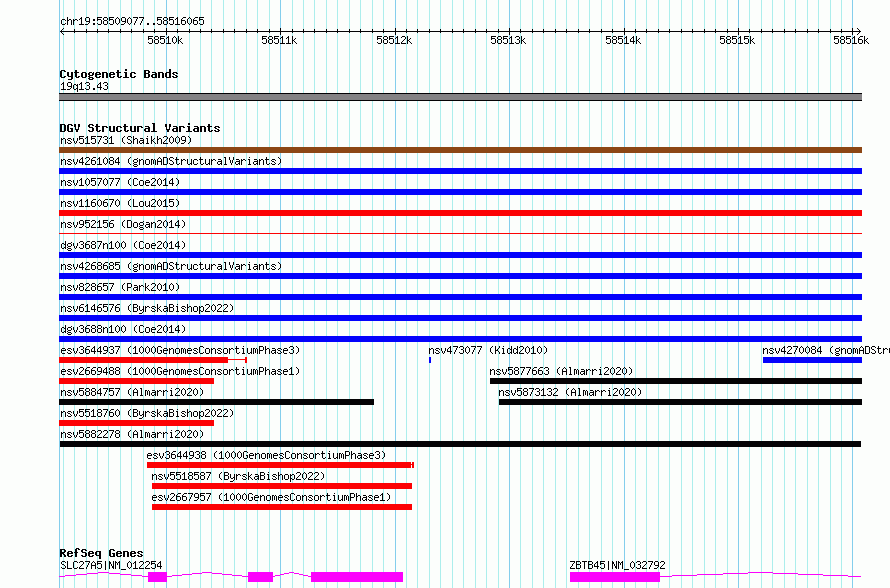890x588 pixels.
Task: Click the nsv1160670 (Lou2015) red bar
Action: (x=460, y=213)
